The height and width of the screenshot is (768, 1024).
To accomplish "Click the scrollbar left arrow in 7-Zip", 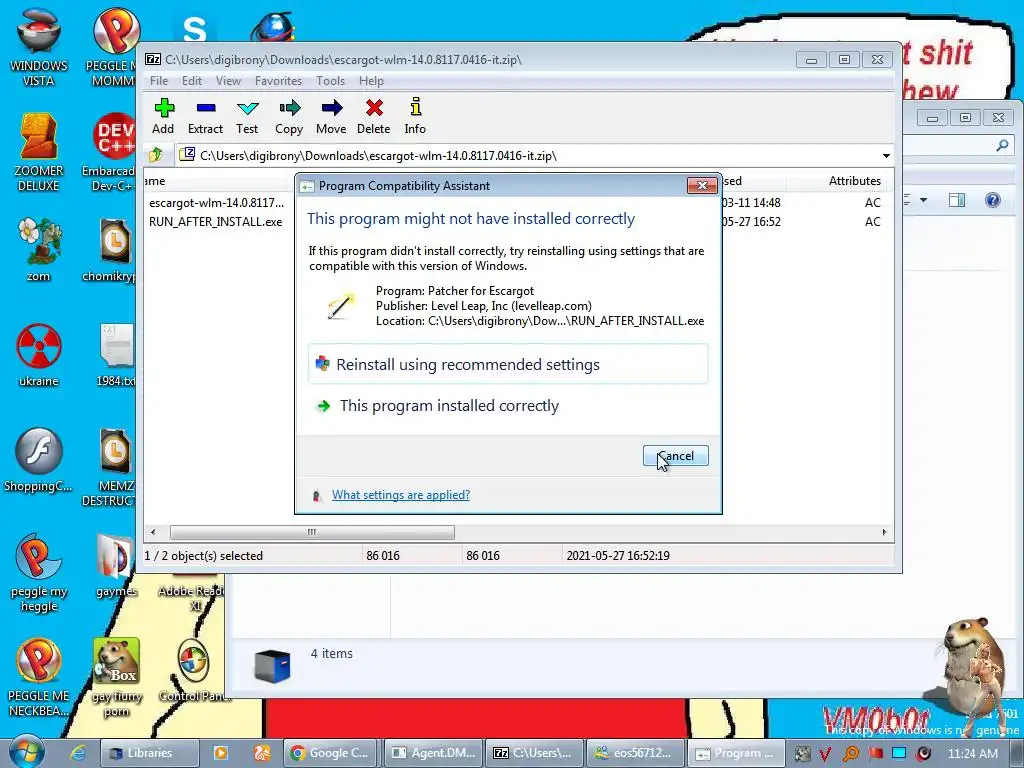I will click(x=153, y=532).
